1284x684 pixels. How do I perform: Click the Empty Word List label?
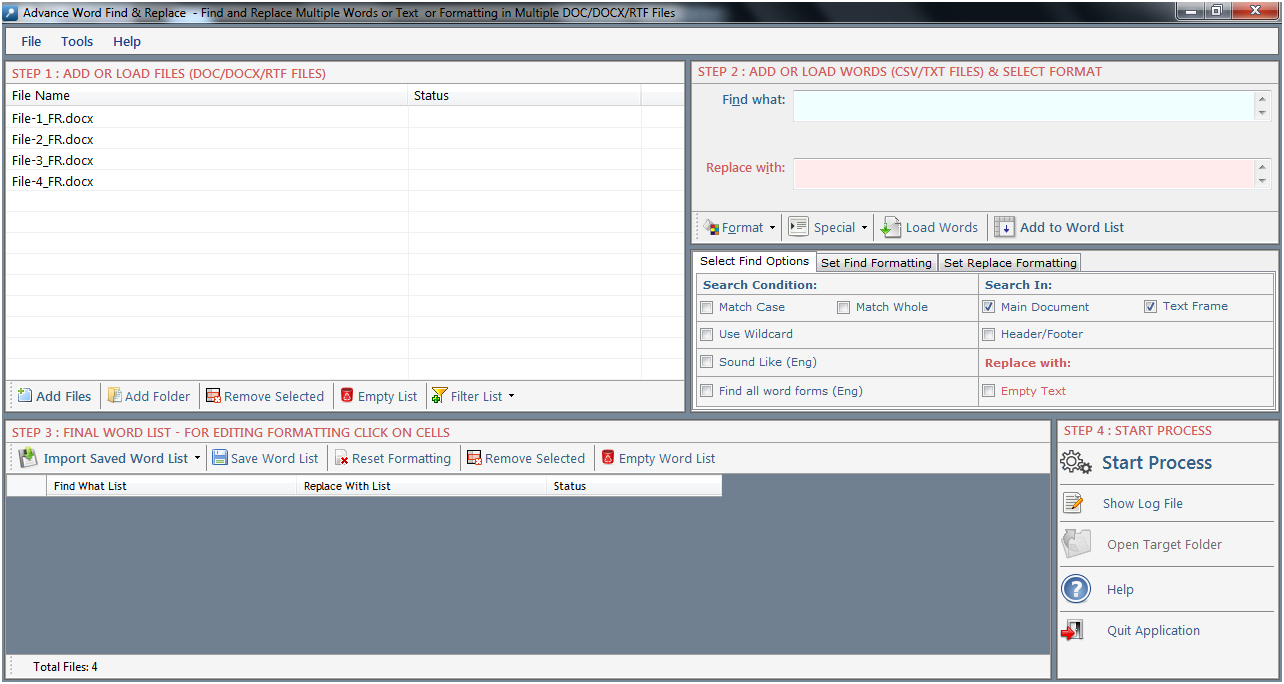click(x=667, y=459)
